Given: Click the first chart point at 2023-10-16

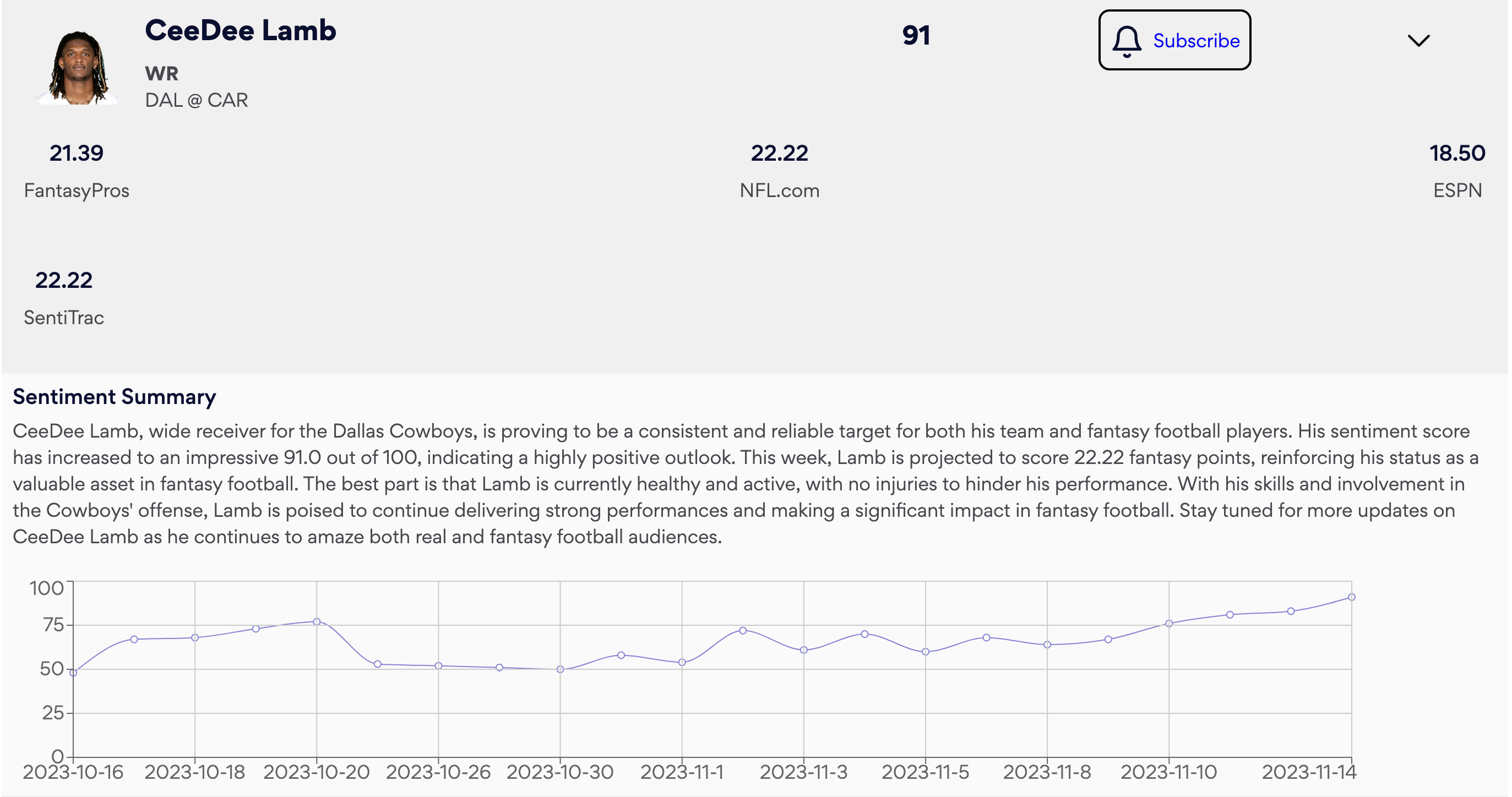Looking at the screenshot, I should point(73,673).
